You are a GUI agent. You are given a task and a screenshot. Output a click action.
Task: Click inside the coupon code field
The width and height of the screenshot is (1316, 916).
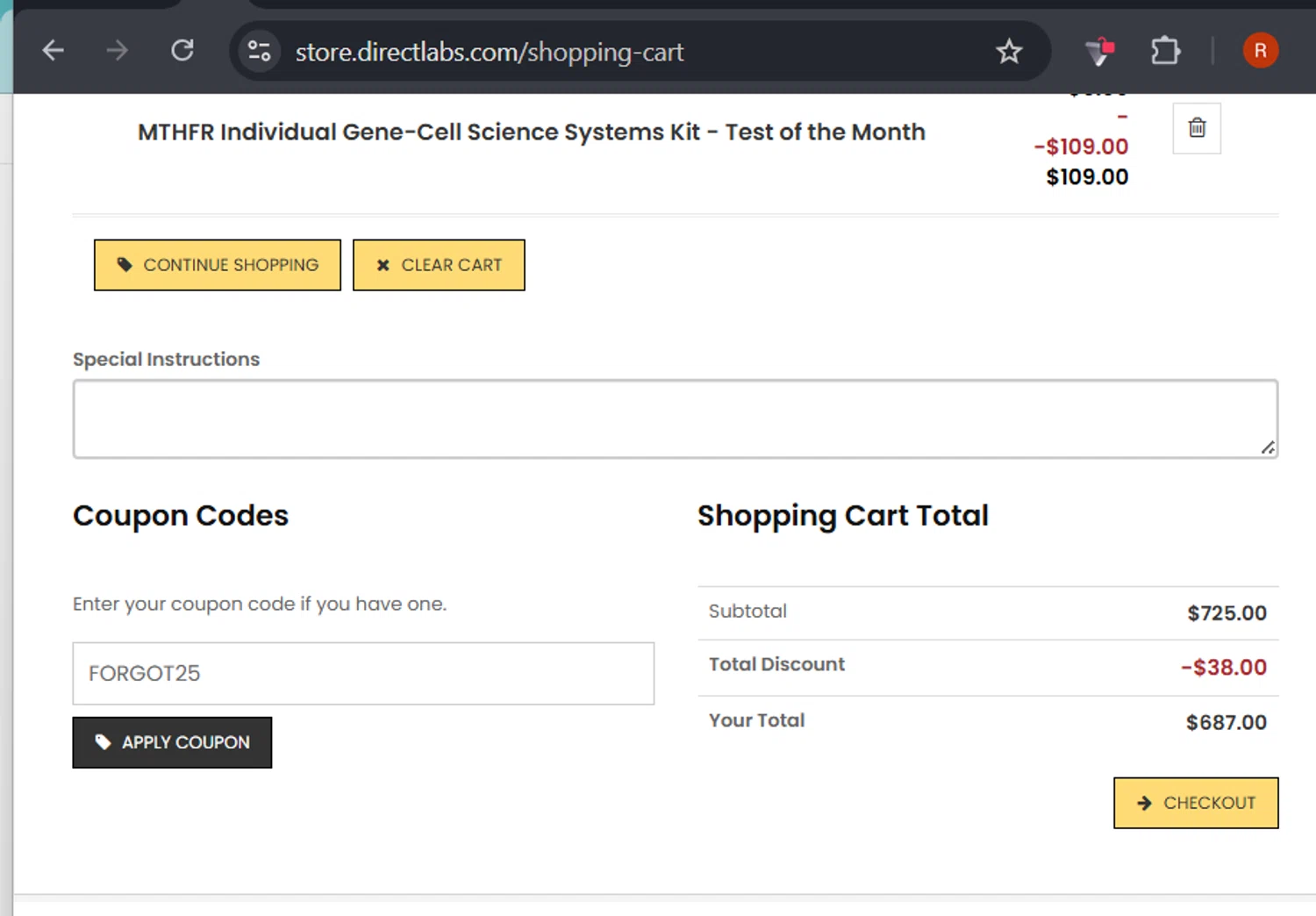pos(363,674)
